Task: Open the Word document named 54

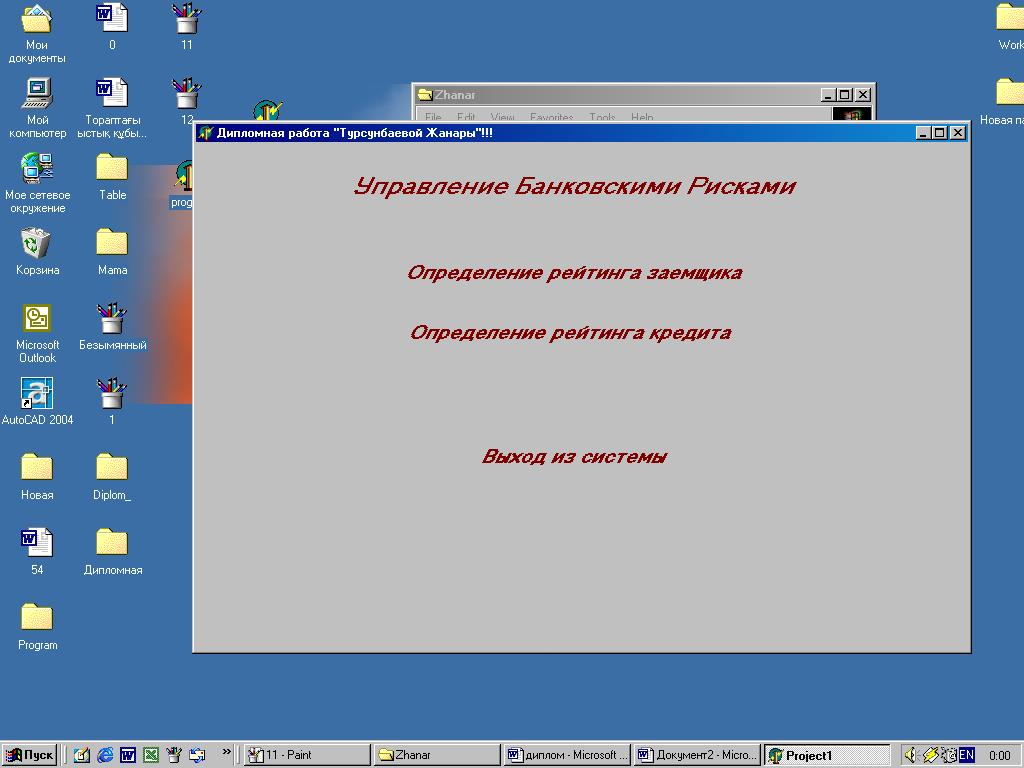Action: [37, 543]
